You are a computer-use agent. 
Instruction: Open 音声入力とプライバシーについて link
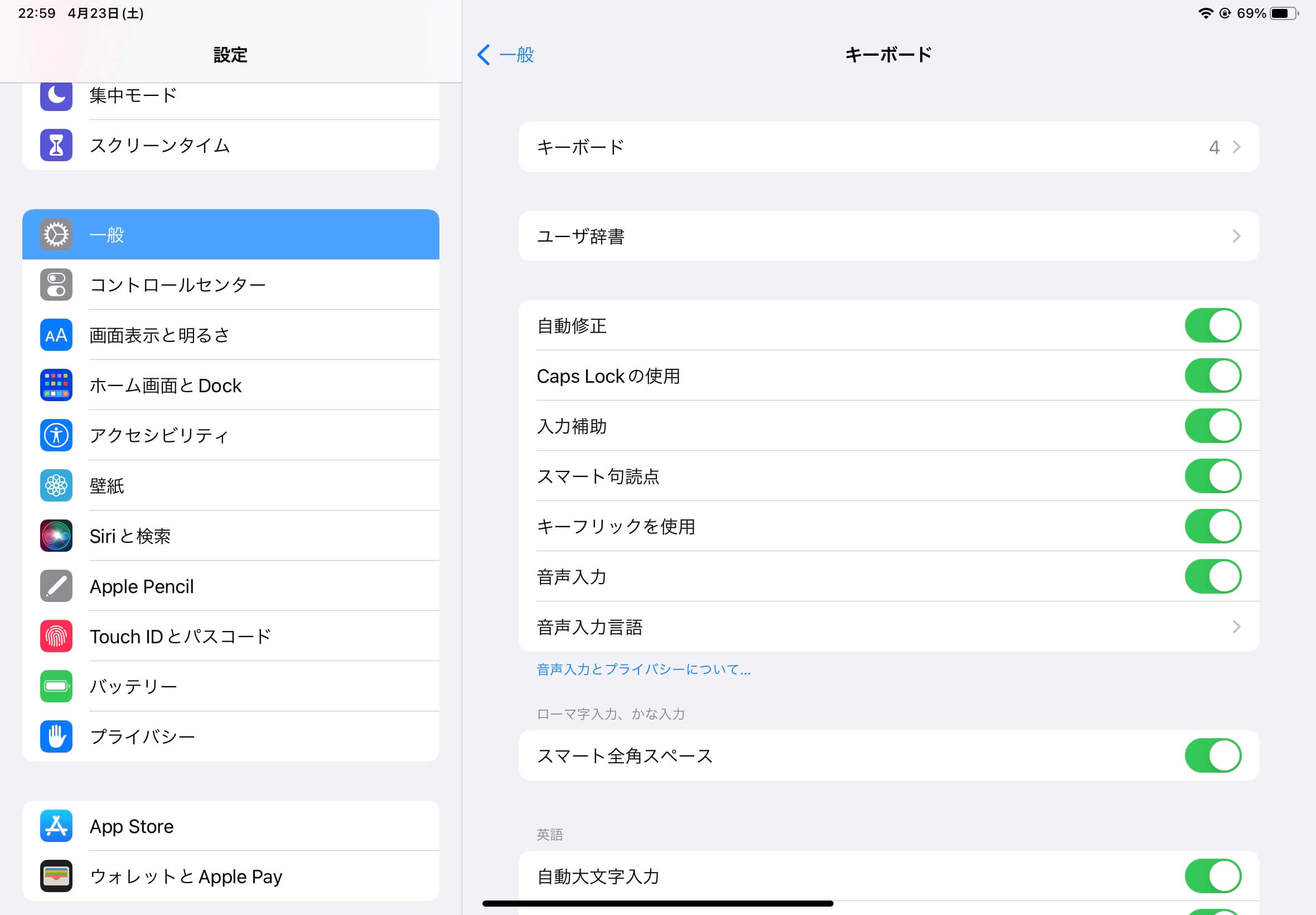644,669
